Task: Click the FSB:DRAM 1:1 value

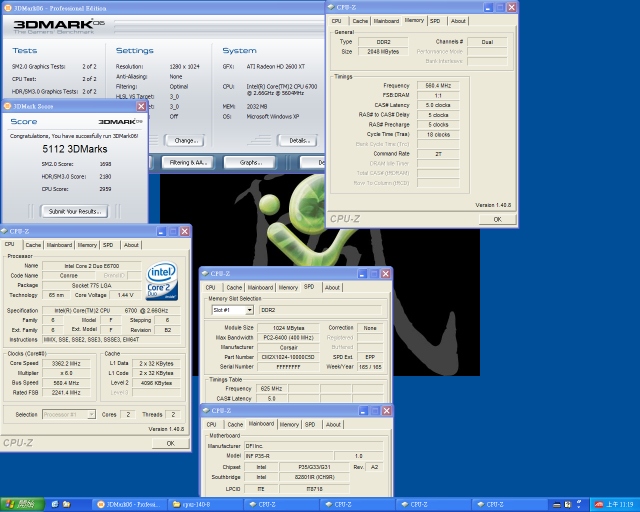Action: [x=438, y=95]
